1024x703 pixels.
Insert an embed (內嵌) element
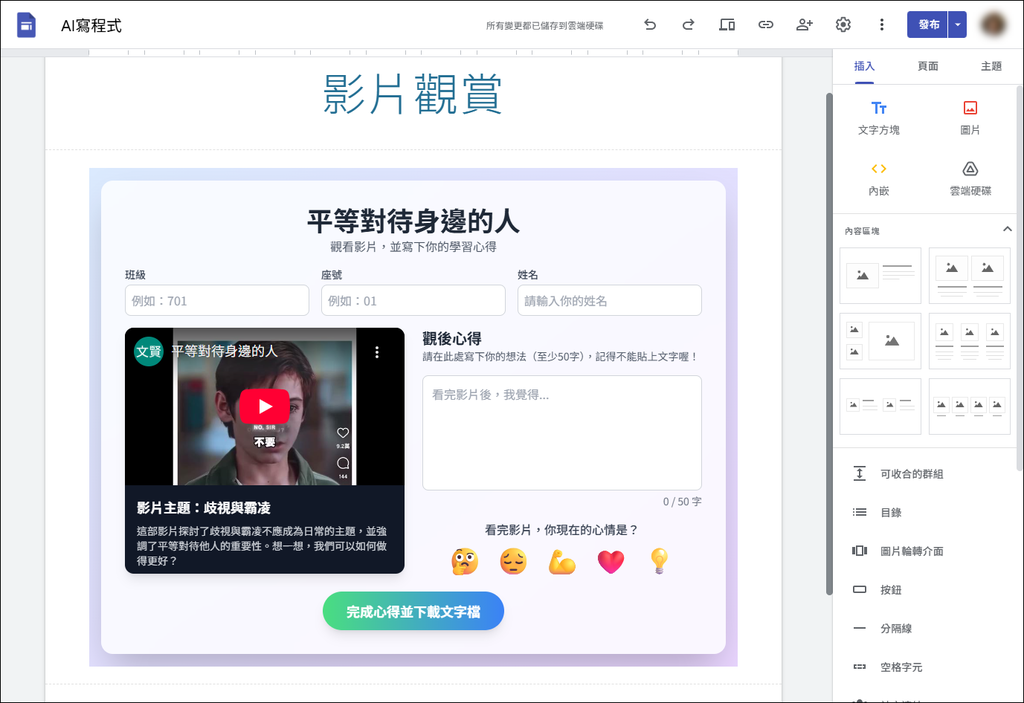pyautogui.click(x=878, y=178)
